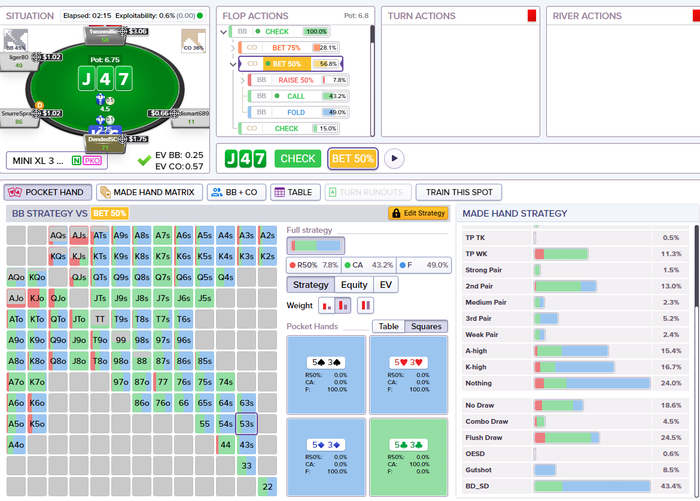Click the BB + CO players icon
Image resolution: width=700 pixels, height=501 pixels.
click(x=217, y=192)
